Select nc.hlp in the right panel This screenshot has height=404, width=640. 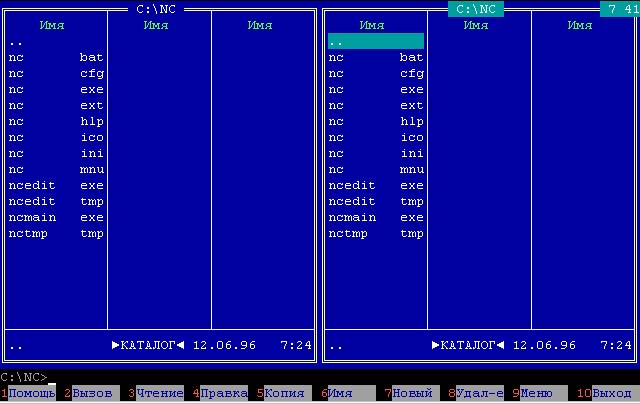[x=376, y=122]
